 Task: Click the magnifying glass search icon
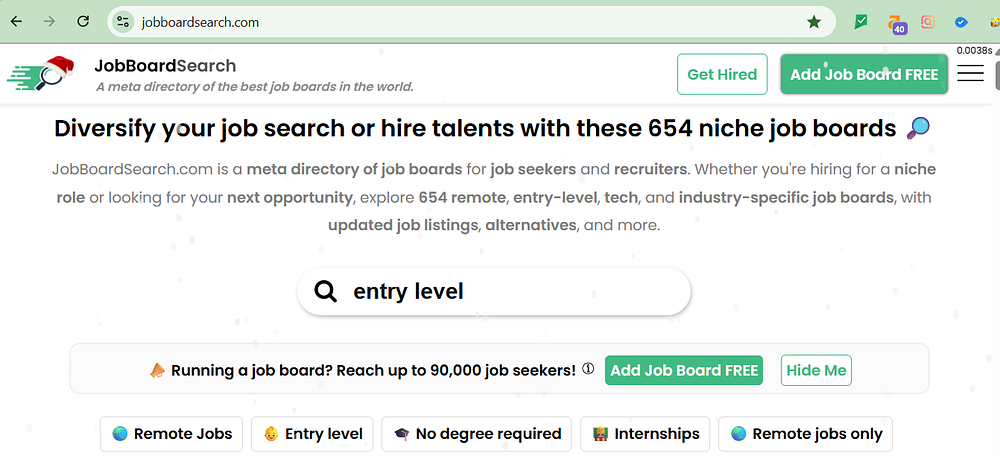click(x=326, y=291)
